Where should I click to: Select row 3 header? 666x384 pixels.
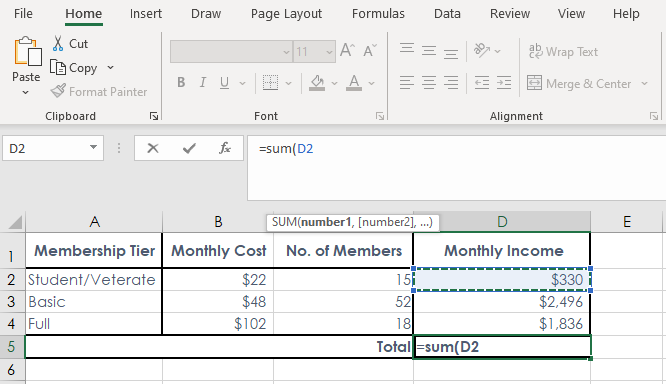(x=12, y=302)
